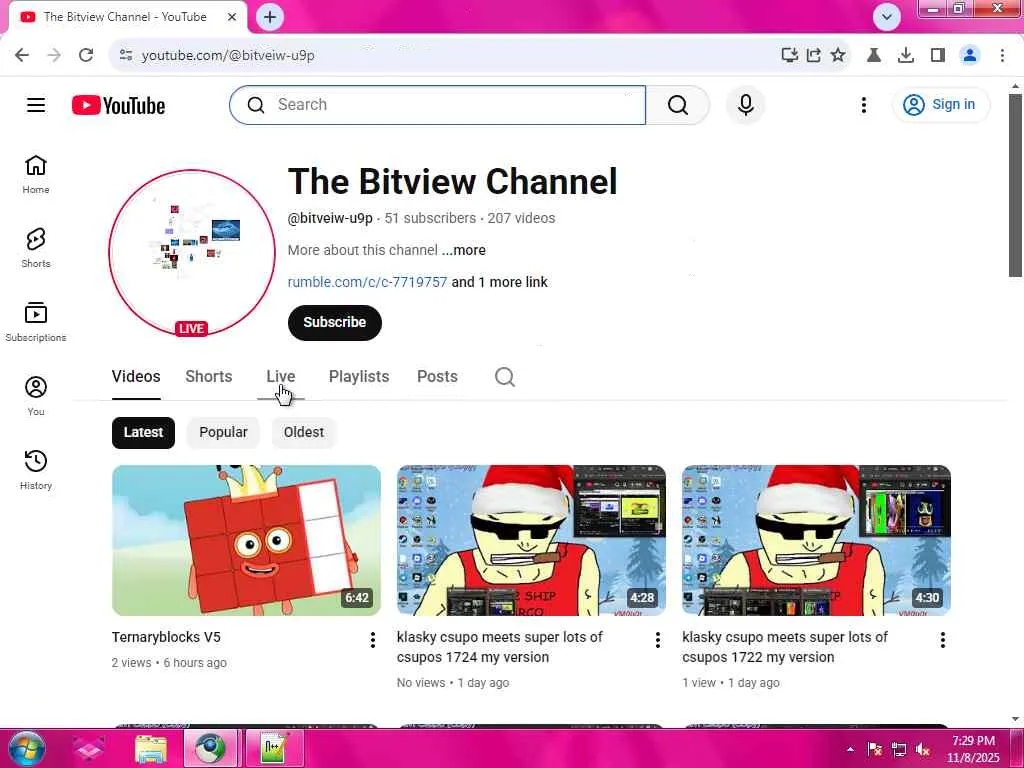Start voice search with microphone icon

point(746,104)
